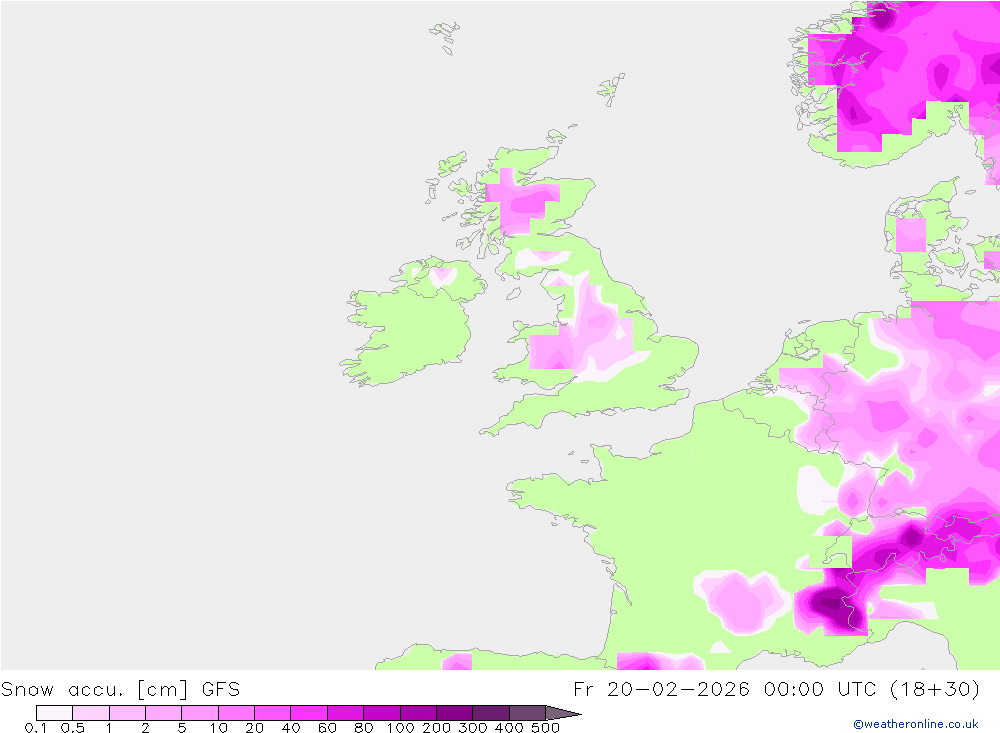
Task: Select the 2–5 cm legend swatch
Action: [x=164, y=713]
